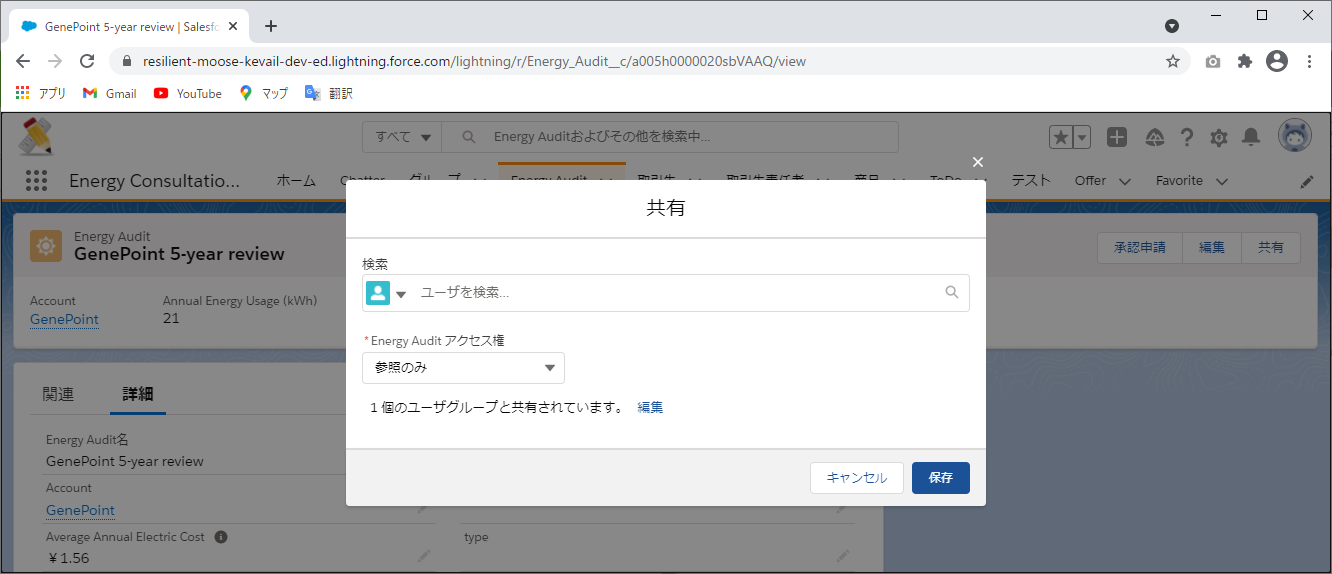Open the Energy Audit アクセス権 dropdown
Viewport: 1332px width, 574px height.
464,368
